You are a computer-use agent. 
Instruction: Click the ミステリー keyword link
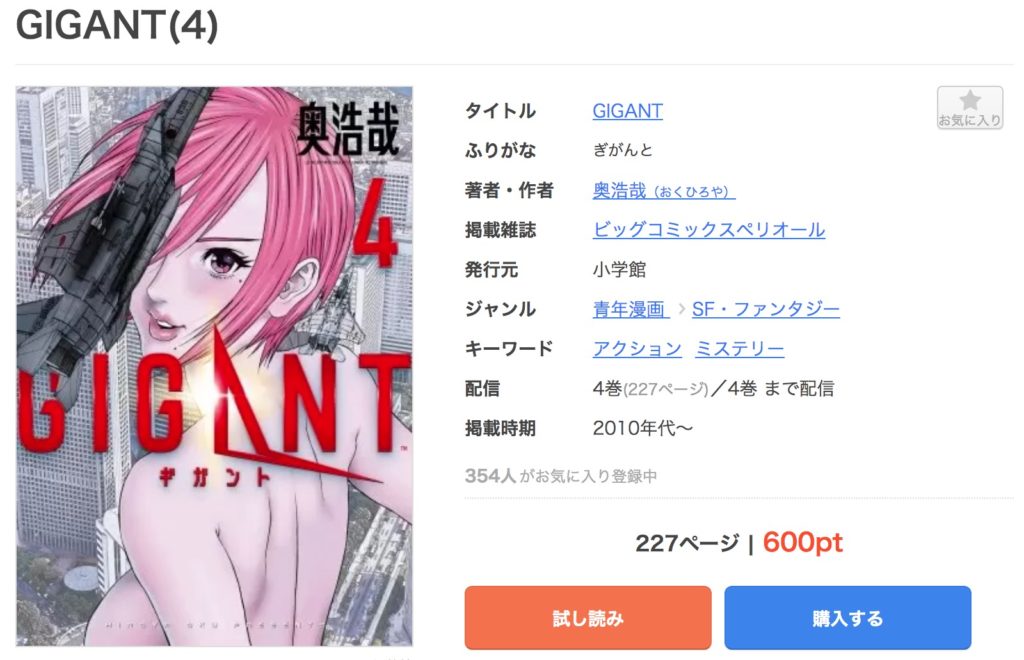[x=739, y=349]
